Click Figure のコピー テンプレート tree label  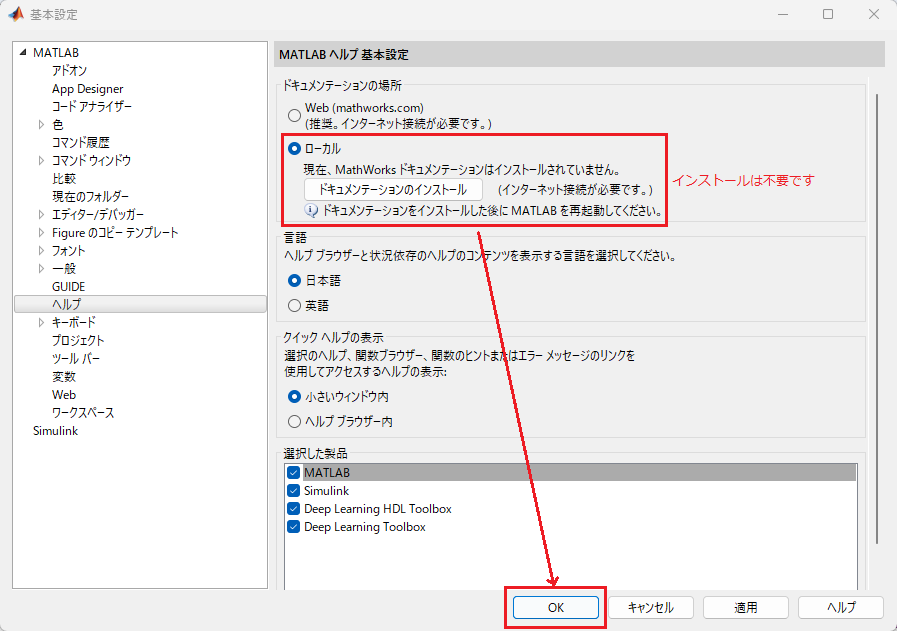tap(115, 232)
